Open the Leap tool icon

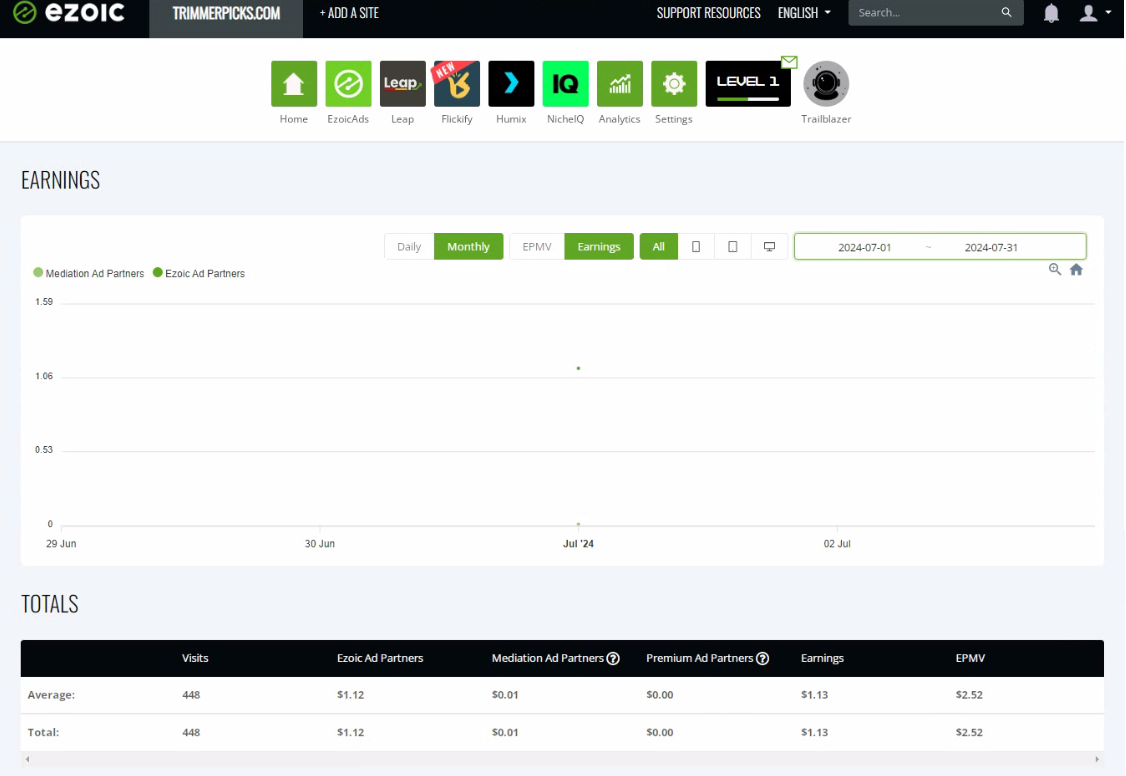tap(402, 84)
